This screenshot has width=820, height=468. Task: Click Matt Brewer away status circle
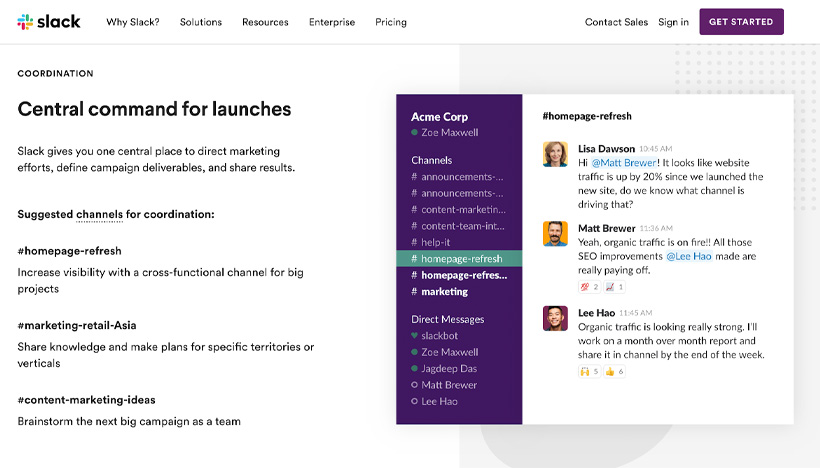pyautogui.click(x=414, y=385)
